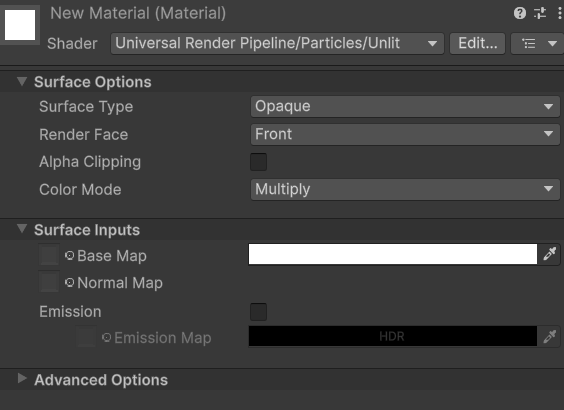
Task: Enable the Emission checkbox
Action: 259,312
